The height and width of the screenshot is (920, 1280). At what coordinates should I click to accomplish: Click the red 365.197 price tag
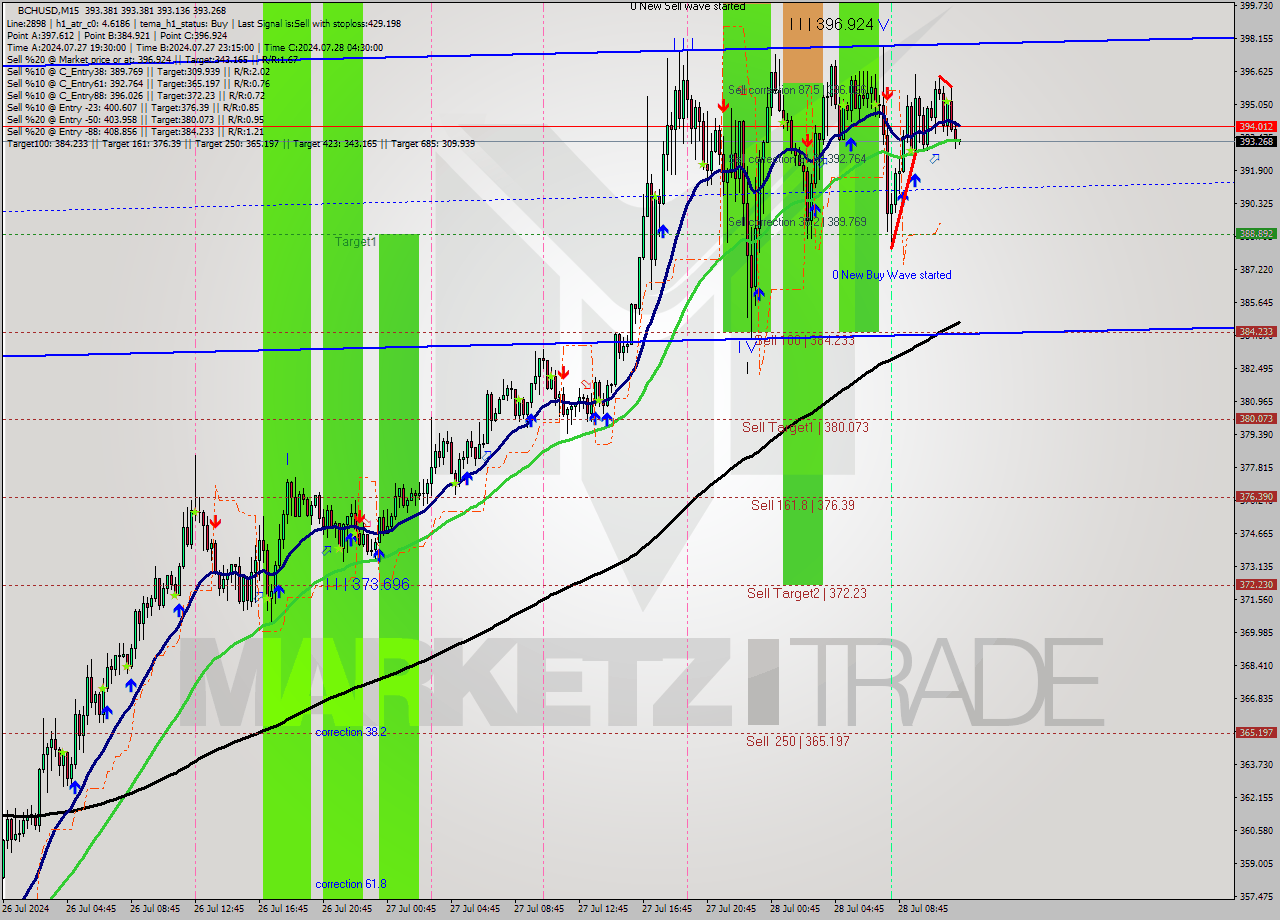coord(1256,733)
